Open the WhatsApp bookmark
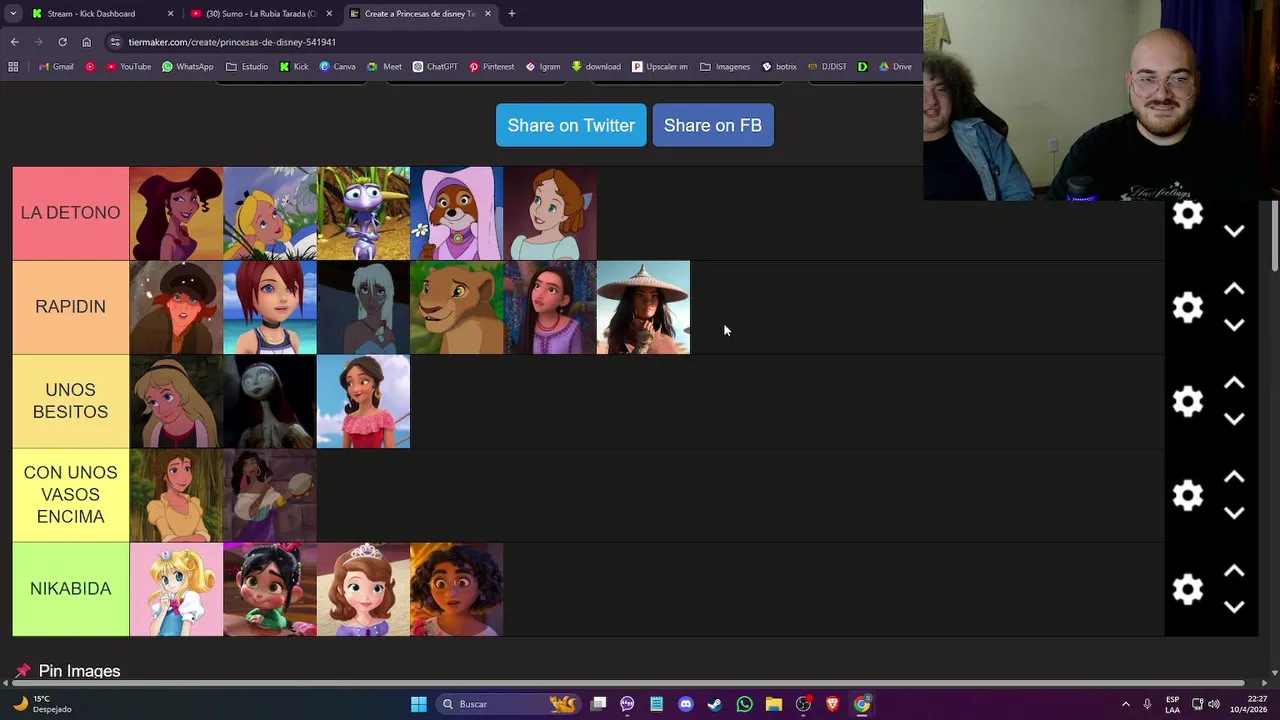 pos(187,67)
